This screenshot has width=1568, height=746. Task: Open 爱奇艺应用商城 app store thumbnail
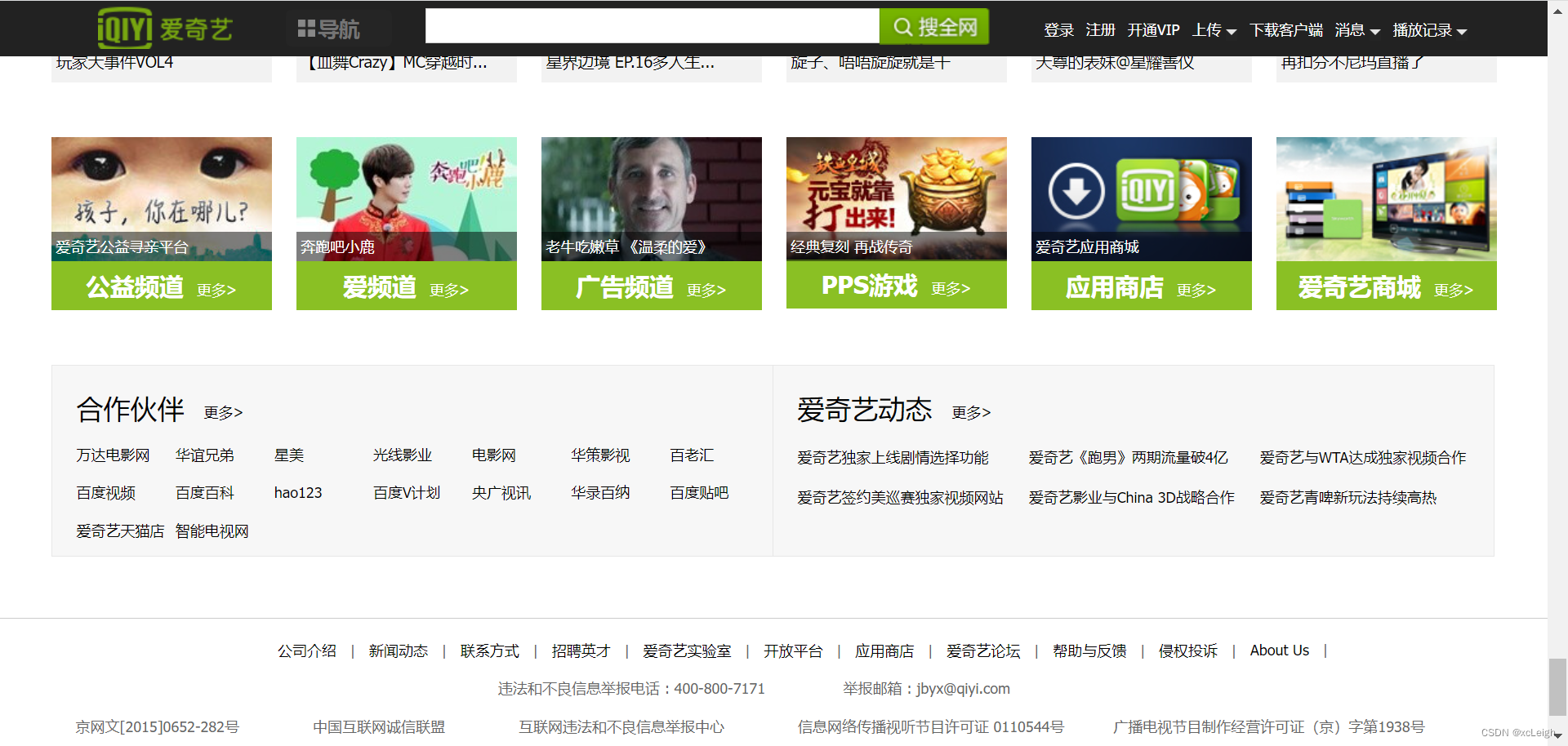(1142, 198)
